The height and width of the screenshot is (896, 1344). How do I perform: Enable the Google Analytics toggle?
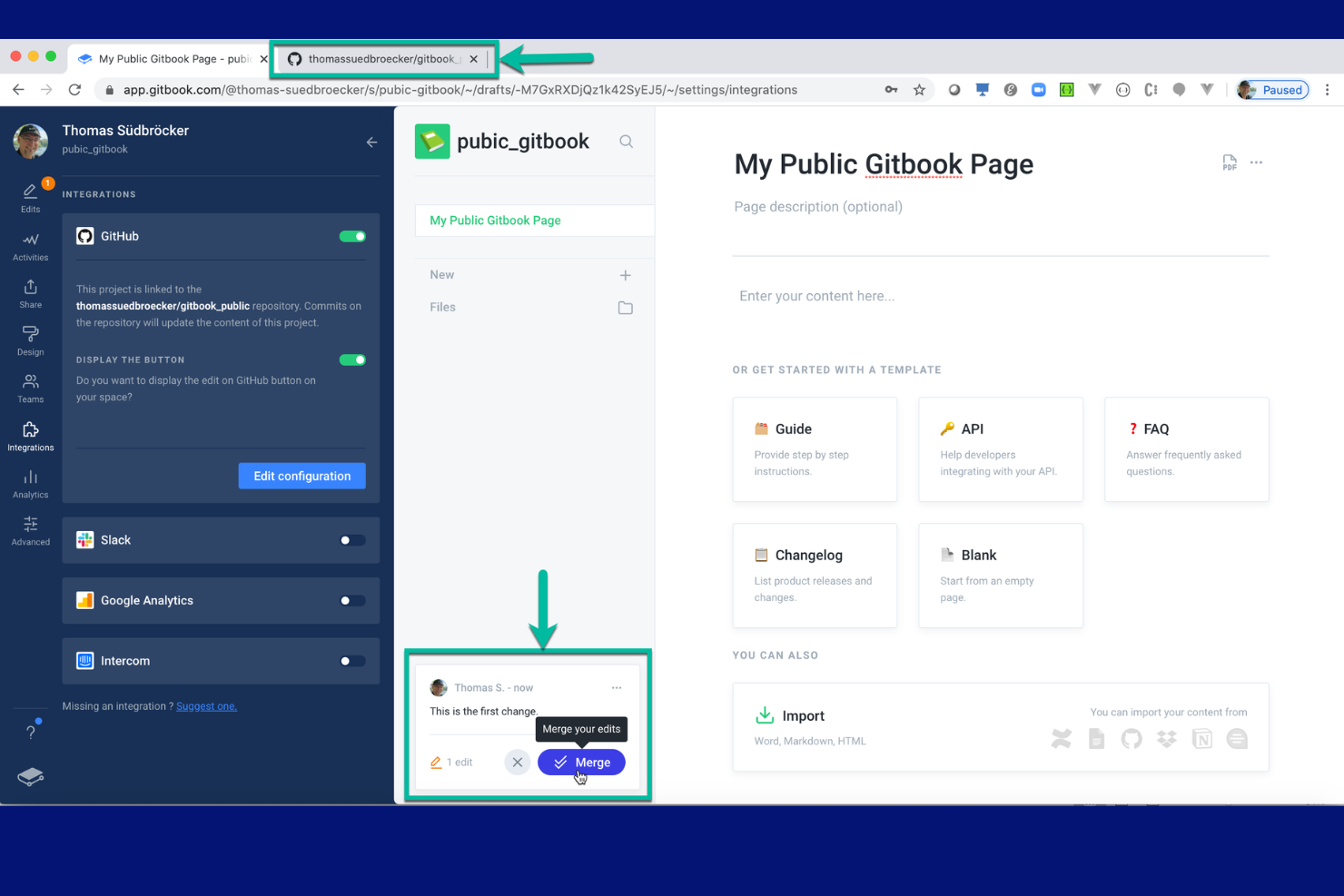pyautogui.click(x=352, y=601)
